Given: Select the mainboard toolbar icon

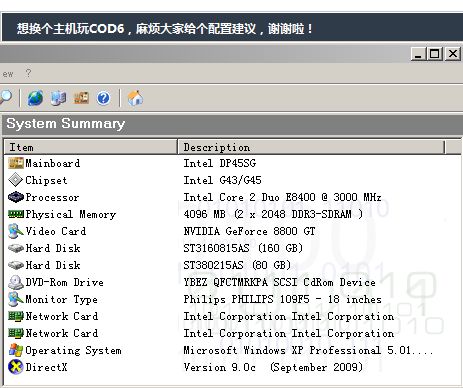Looking at the screenshot, I should (81, 98).
